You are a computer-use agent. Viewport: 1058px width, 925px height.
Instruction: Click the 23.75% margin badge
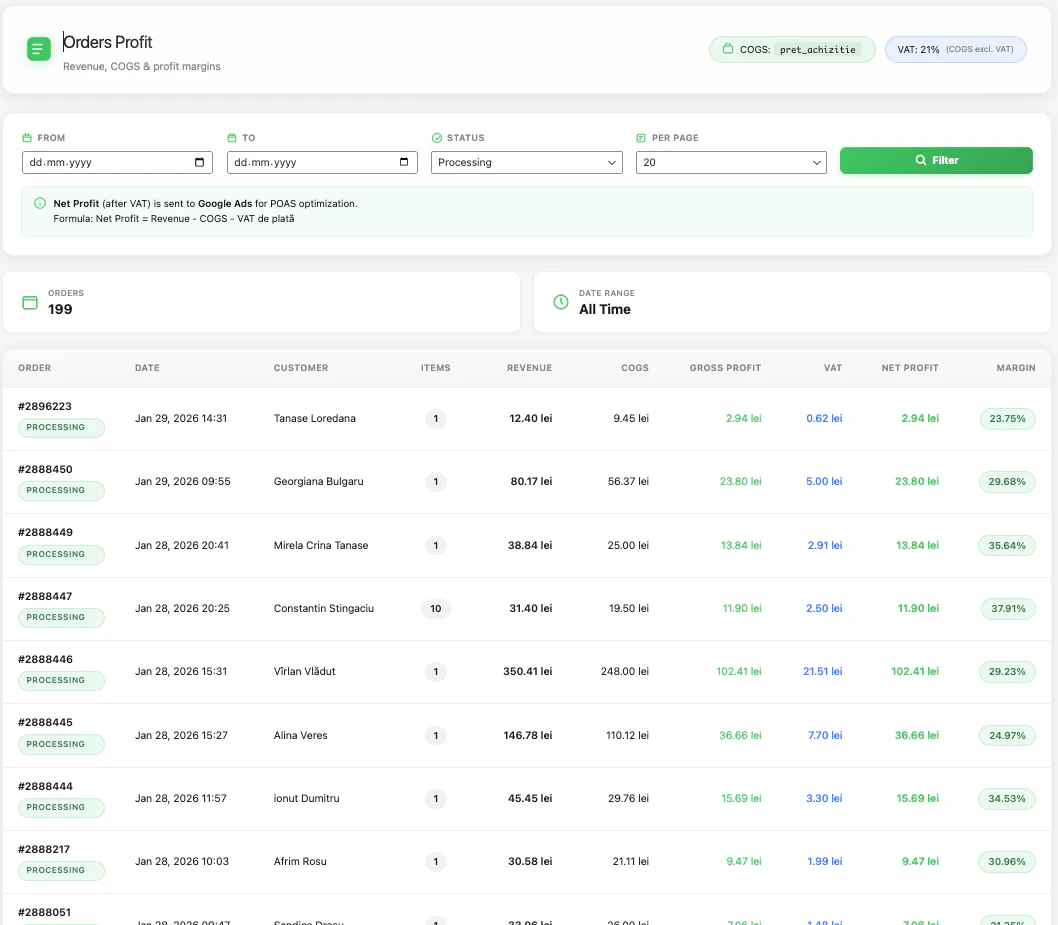(1007, 418)
